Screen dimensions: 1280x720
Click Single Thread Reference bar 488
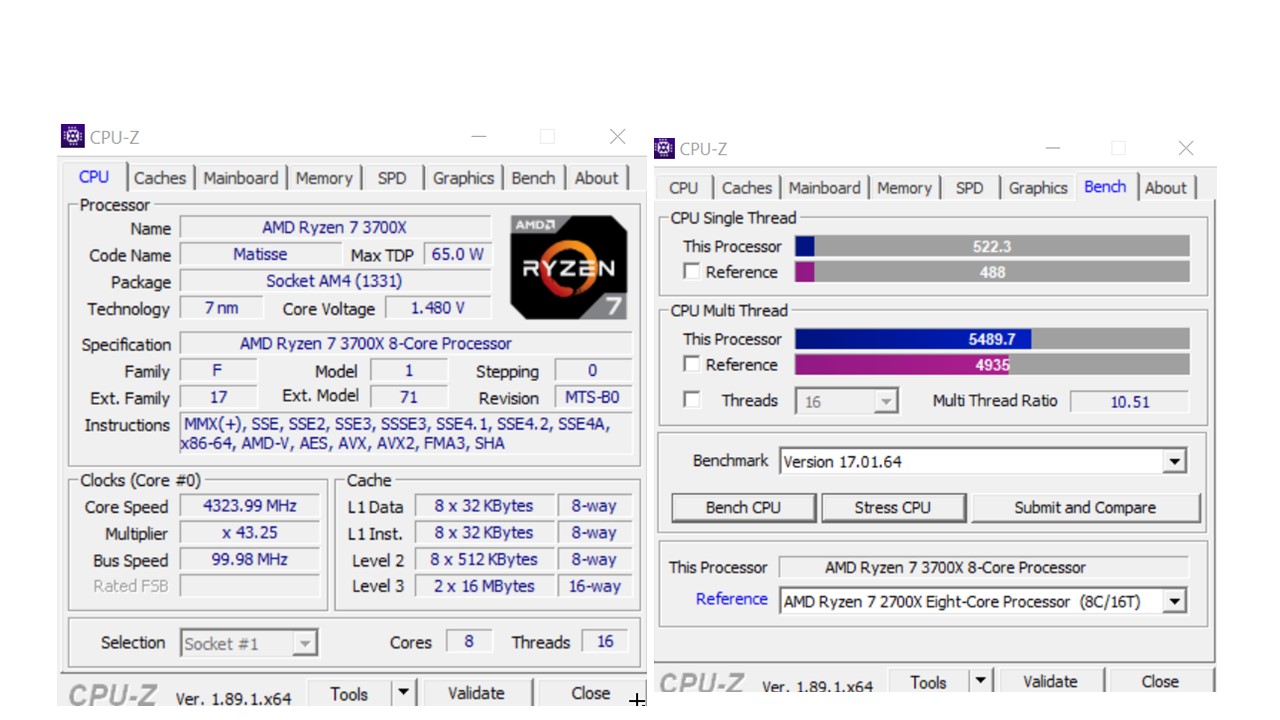point(992,272)
